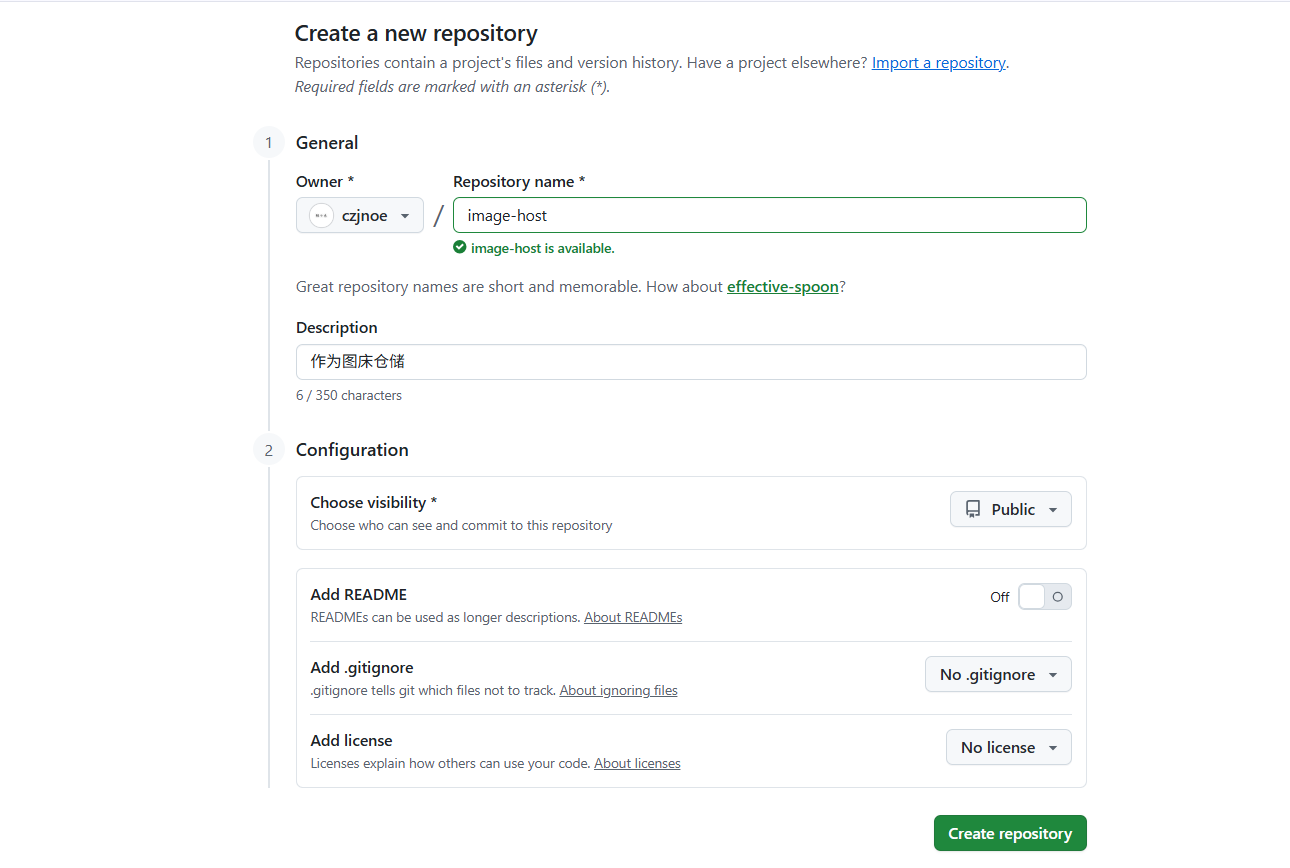Open the About ignoring files link
This screenshot has width=1290, height=868.
point(618,691)
